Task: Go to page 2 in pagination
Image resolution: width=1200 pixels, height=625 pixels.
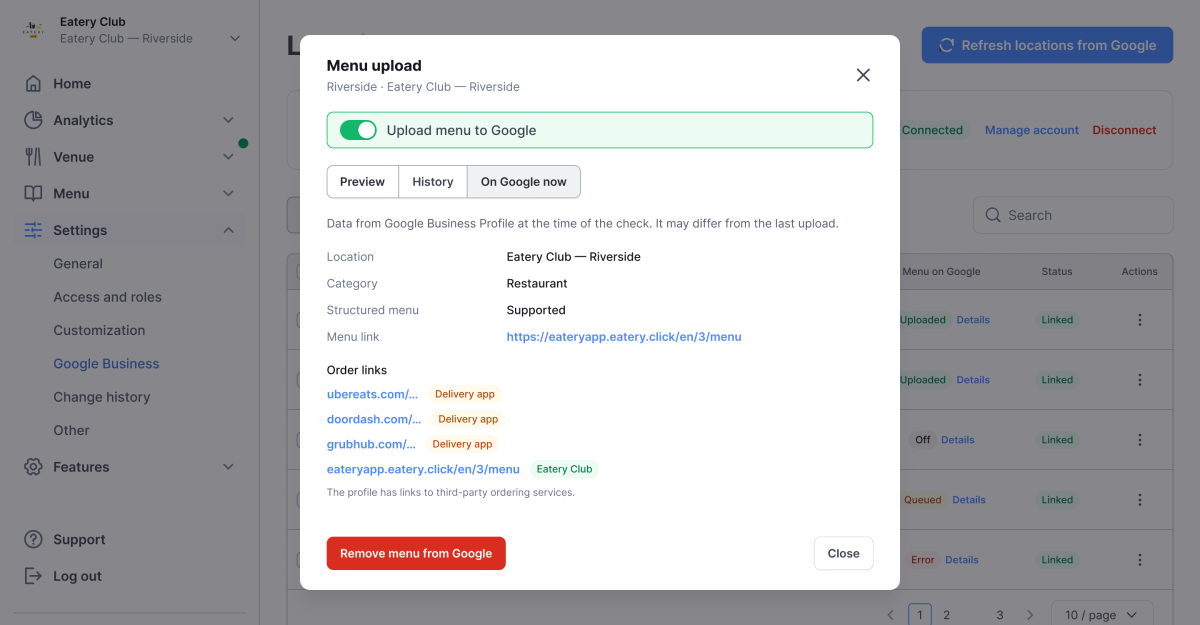Action: (x=946, y=615)
